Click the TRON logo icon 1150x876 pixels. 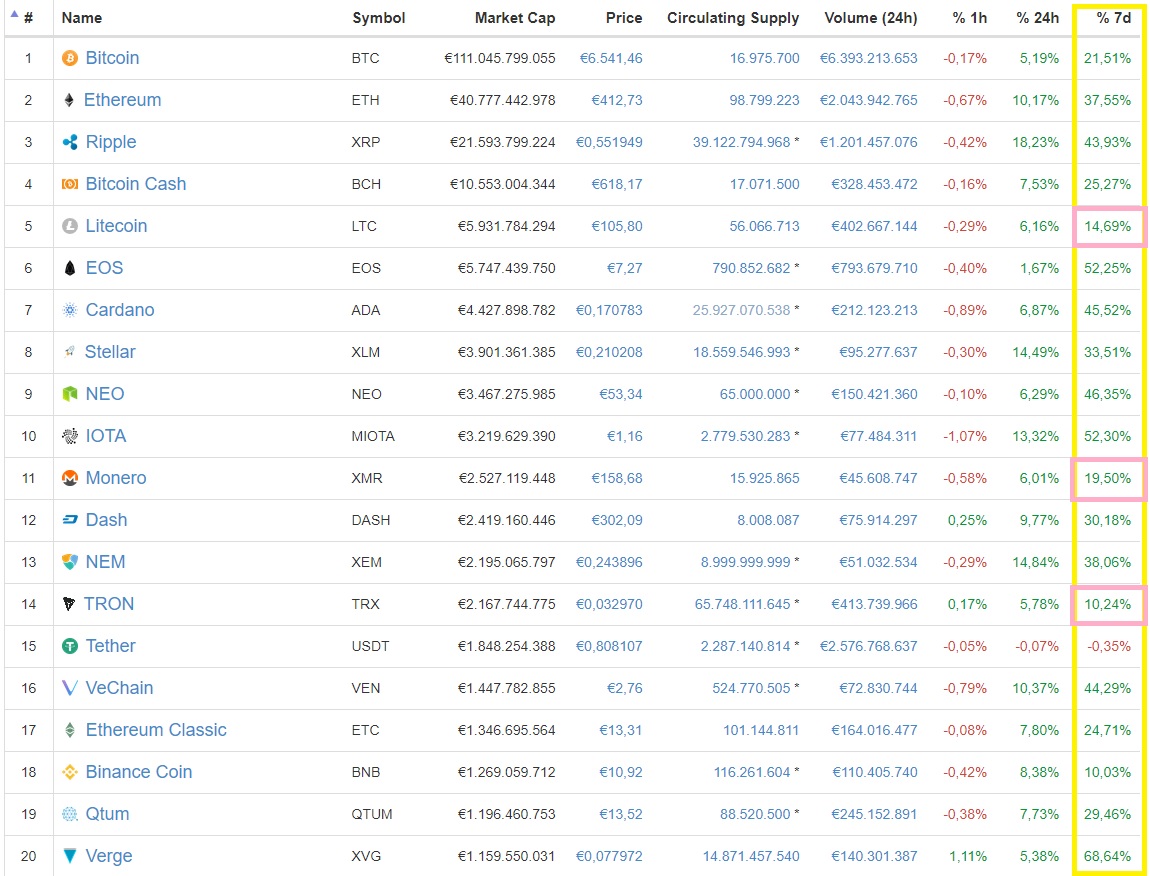pos(69,604)
